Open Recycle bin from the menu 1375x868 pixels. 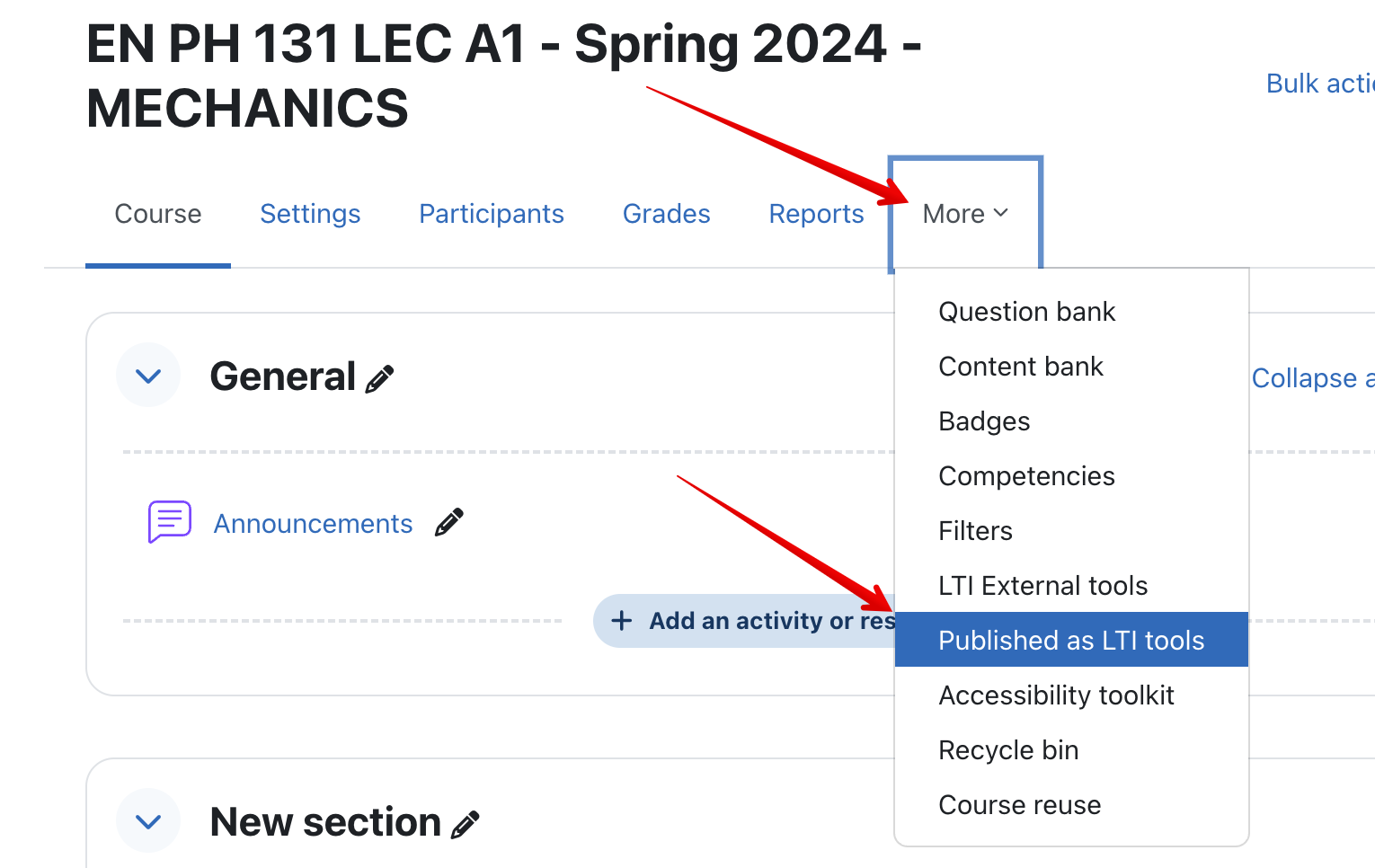pos(1008,750)
